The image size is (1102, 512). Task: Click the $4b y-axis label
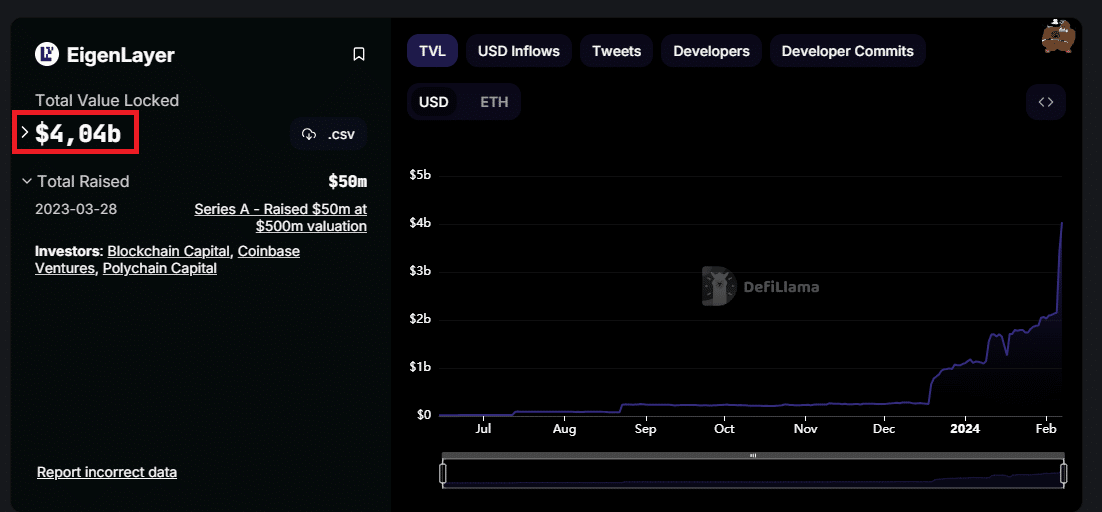[420, 223]
